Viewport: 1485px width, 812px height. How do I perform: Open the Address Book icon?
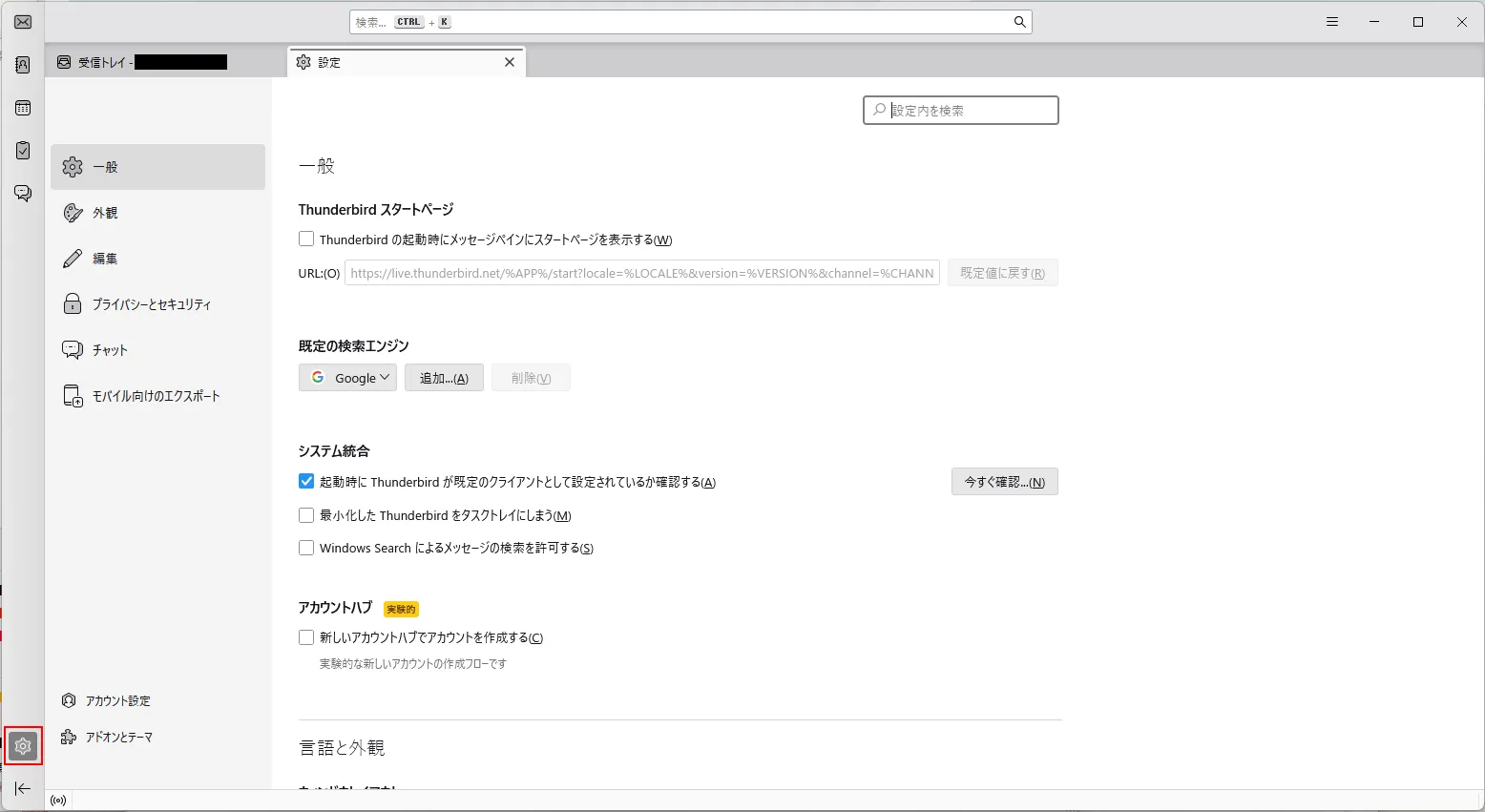(23, 65)
